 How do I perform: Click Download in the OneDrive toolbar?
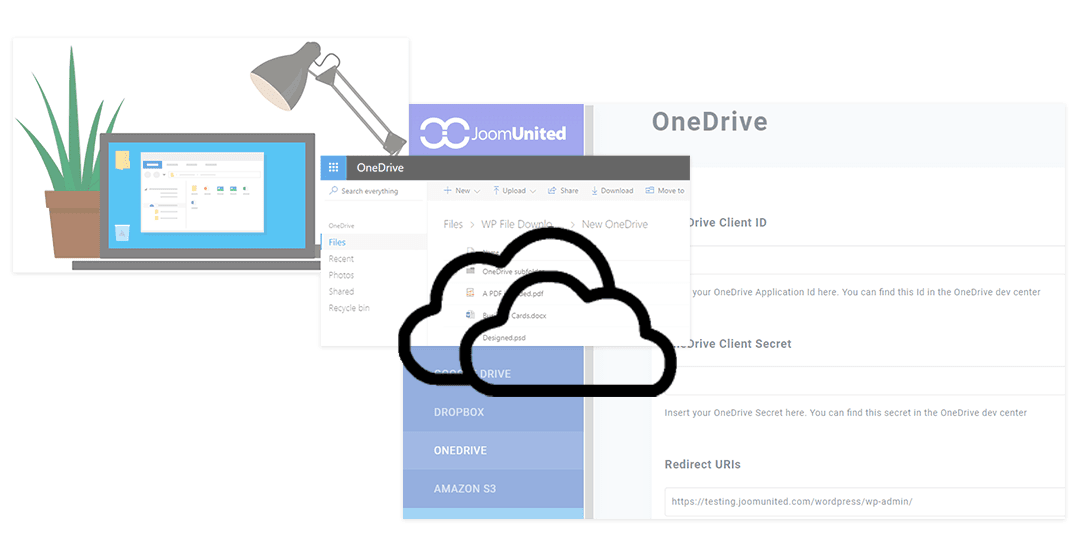click(x=612, y=191)
